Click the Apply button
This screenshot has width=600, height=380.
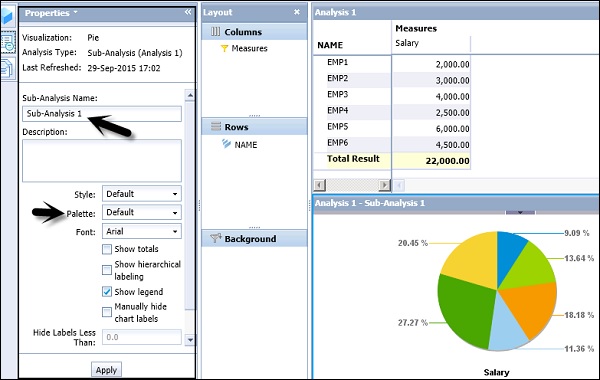pos(106,370)
